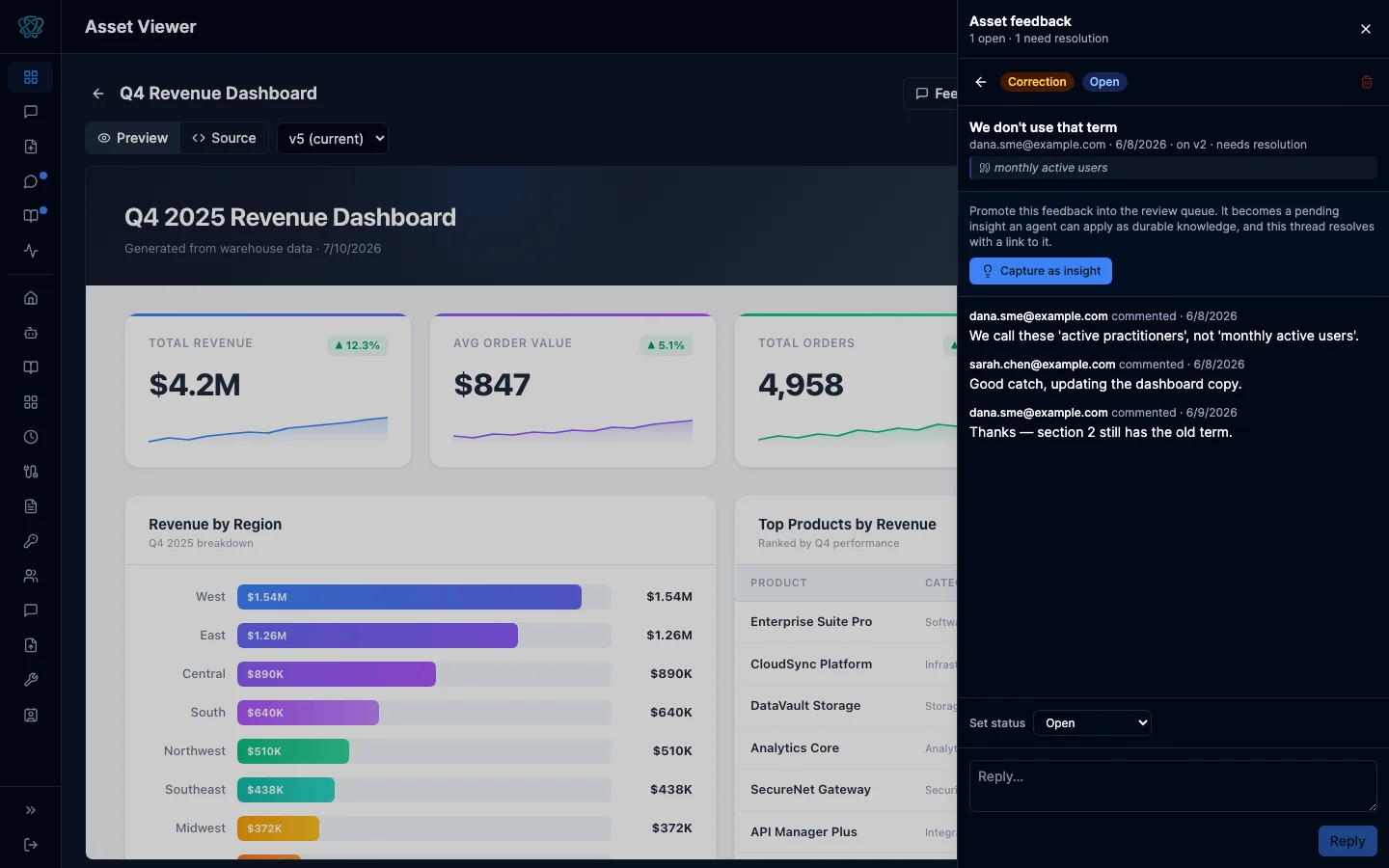Click the $847 average order value

pyautogui.click(x=492, y=385)
